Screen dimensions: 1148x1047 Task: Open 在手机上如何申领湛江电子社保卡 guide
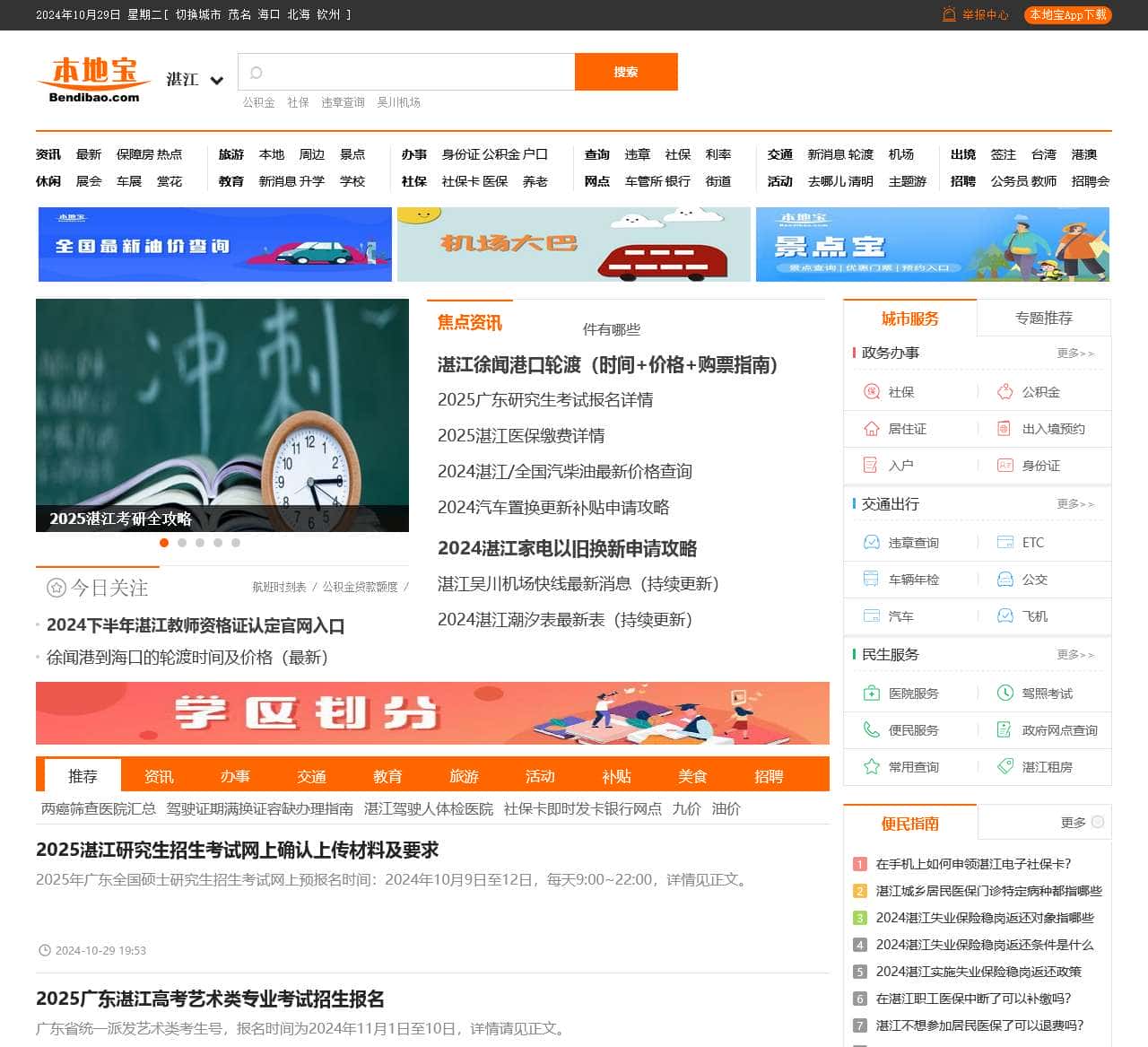(x=973, y=864)
